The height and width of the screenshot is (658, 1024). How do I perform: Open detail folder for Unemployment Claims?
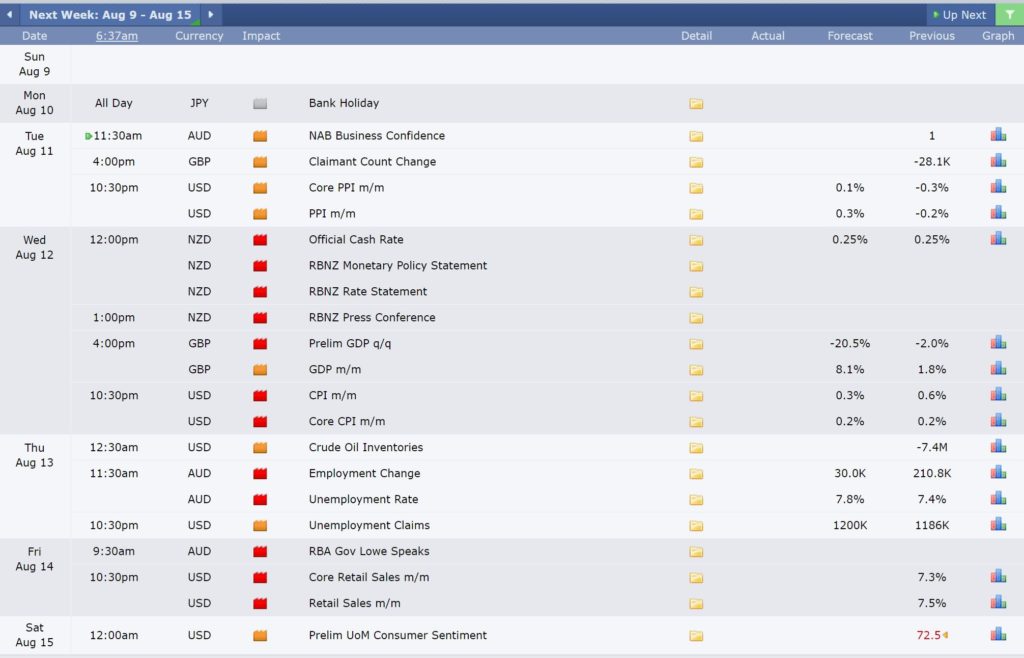point(696,526)
